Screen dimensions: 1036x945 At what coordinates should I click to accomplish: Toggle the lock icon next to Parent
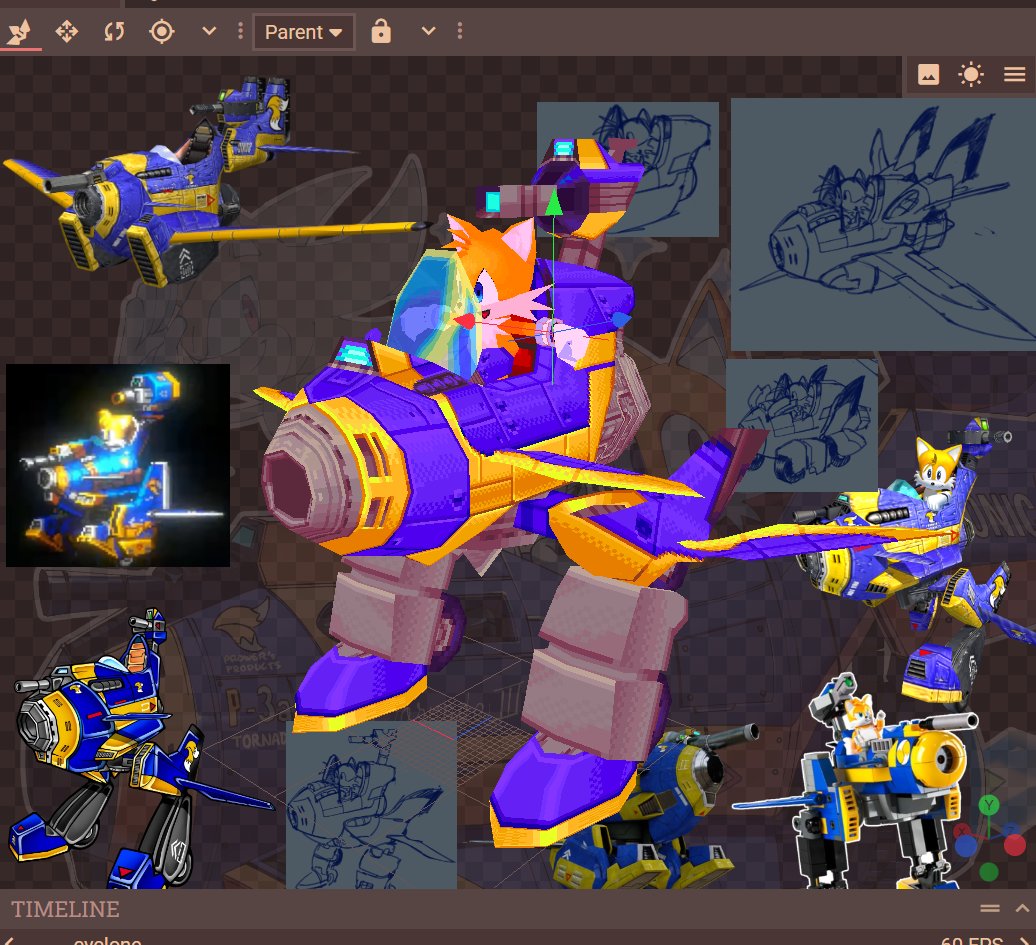(x=381, y=31)
